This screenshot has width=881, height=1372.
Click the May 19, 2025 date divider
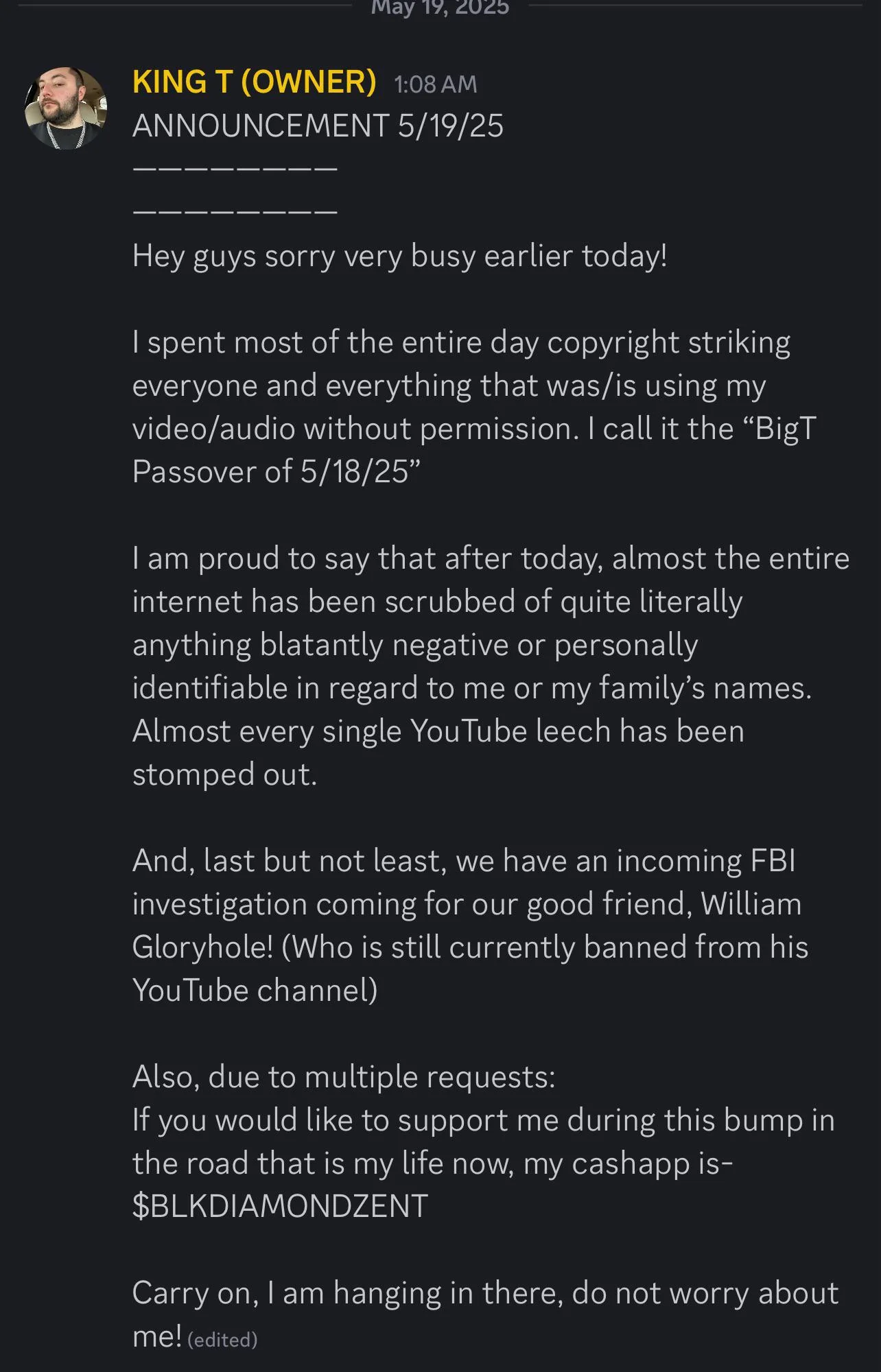pos(440,8)
